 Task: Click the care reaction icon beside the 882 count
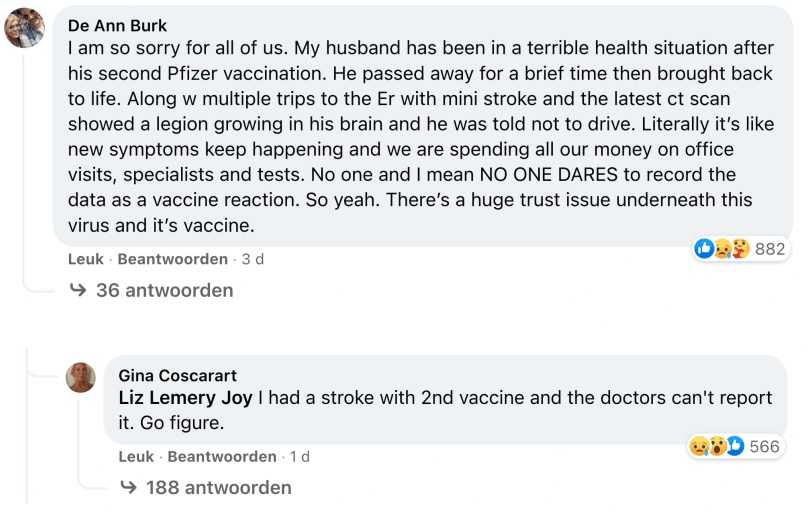739,249
